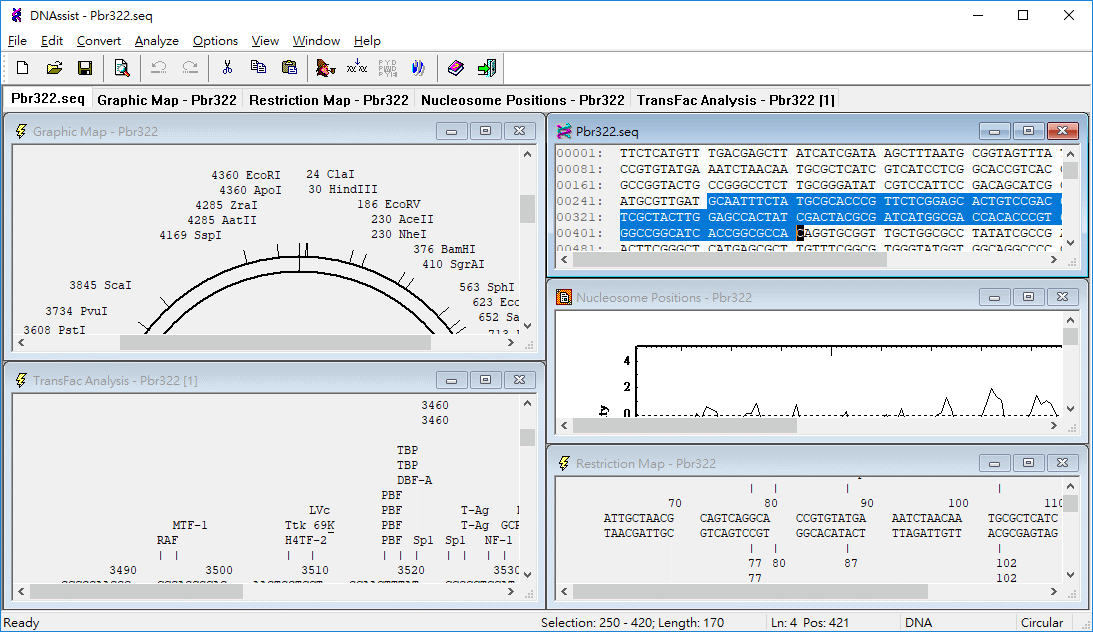Switch to the Nucleosome Positions - Pbr322 tab

(522, 100)
